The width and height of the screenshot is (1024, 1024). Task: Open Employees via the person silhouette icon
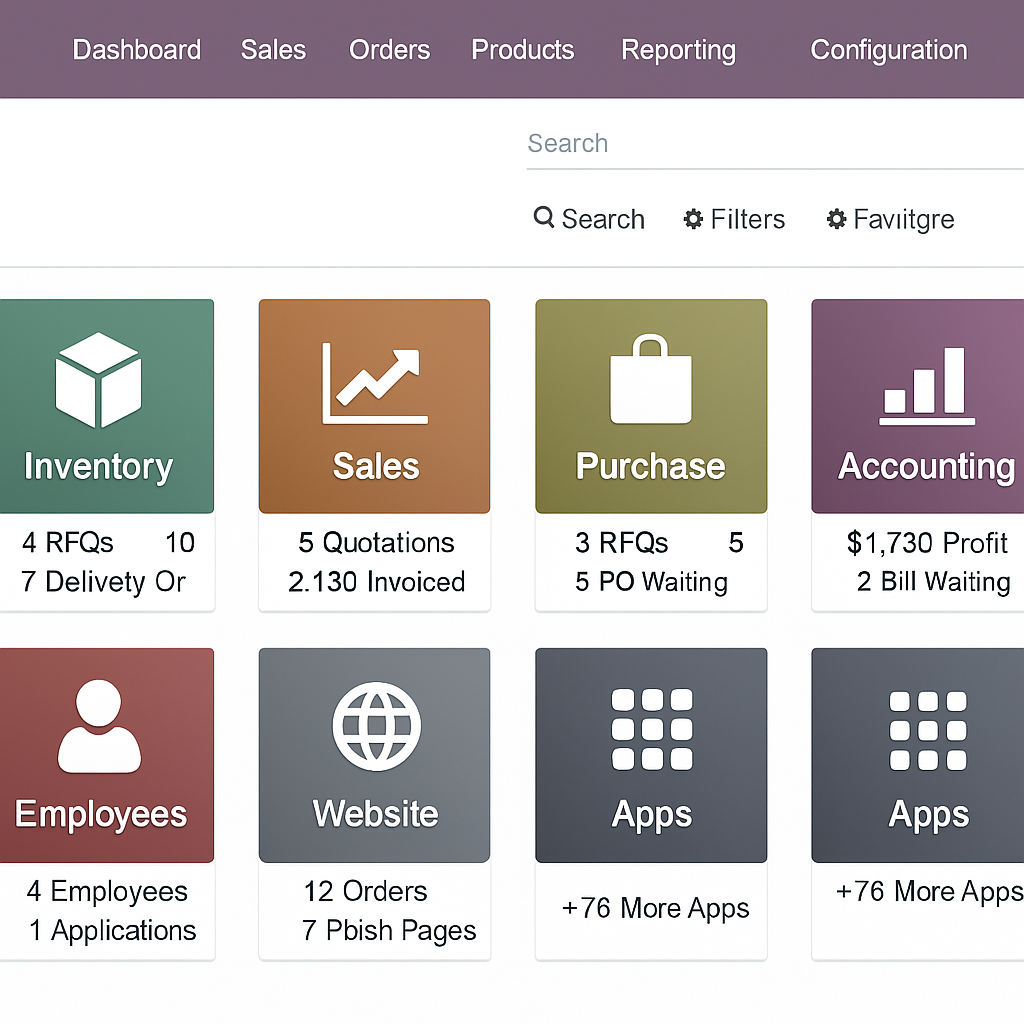pos(98,727)
